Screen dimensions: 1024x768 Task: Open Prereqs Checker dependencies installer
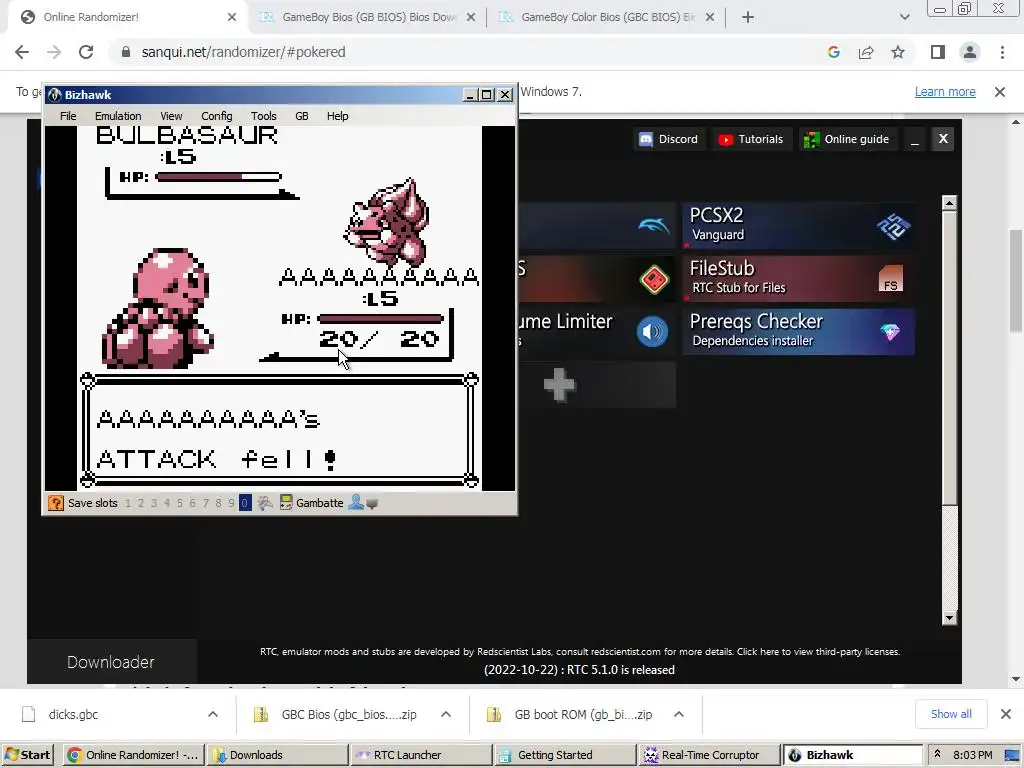[x=798, y=332]
